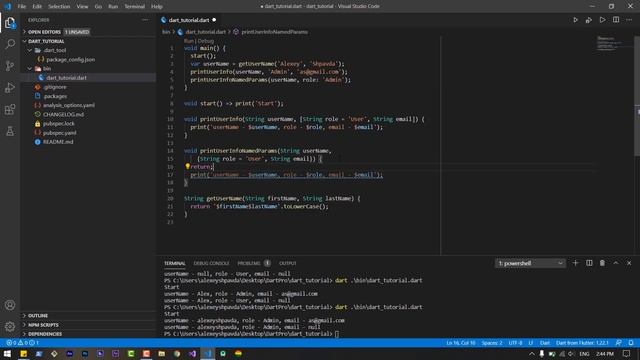Close the terminal panel
The width and height of the screenshot is (640, 360).
click(629, 263)
